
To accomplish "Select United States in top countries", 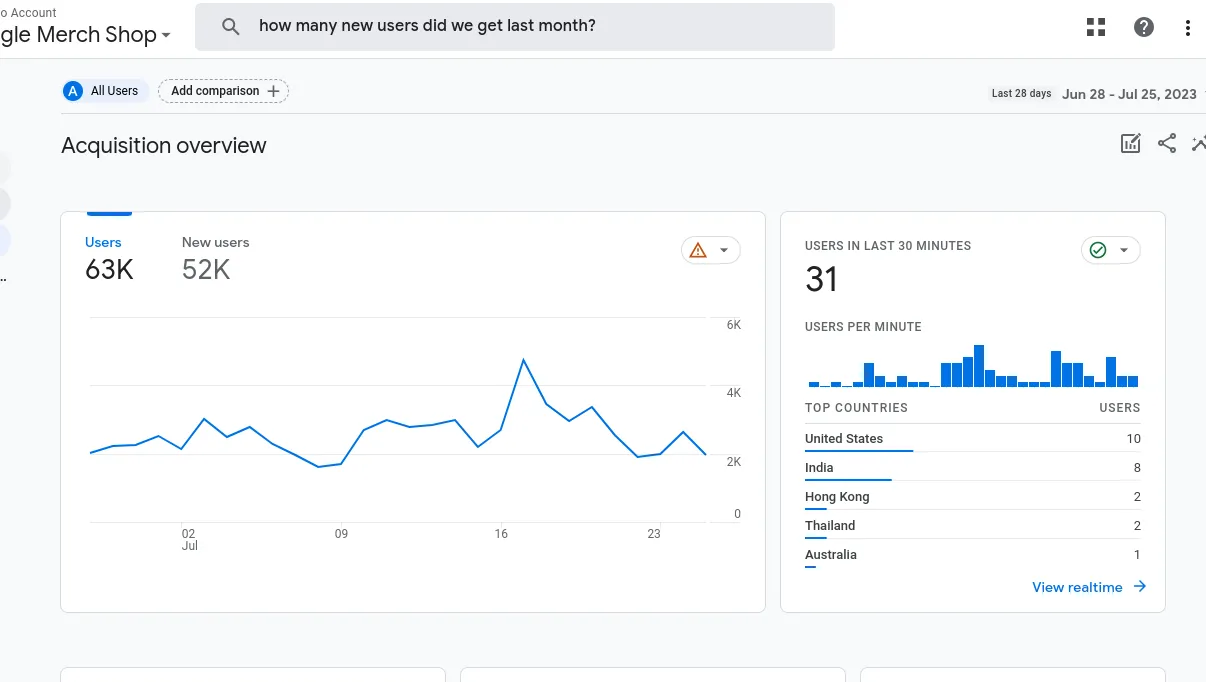I will click(x=843, y=438).
